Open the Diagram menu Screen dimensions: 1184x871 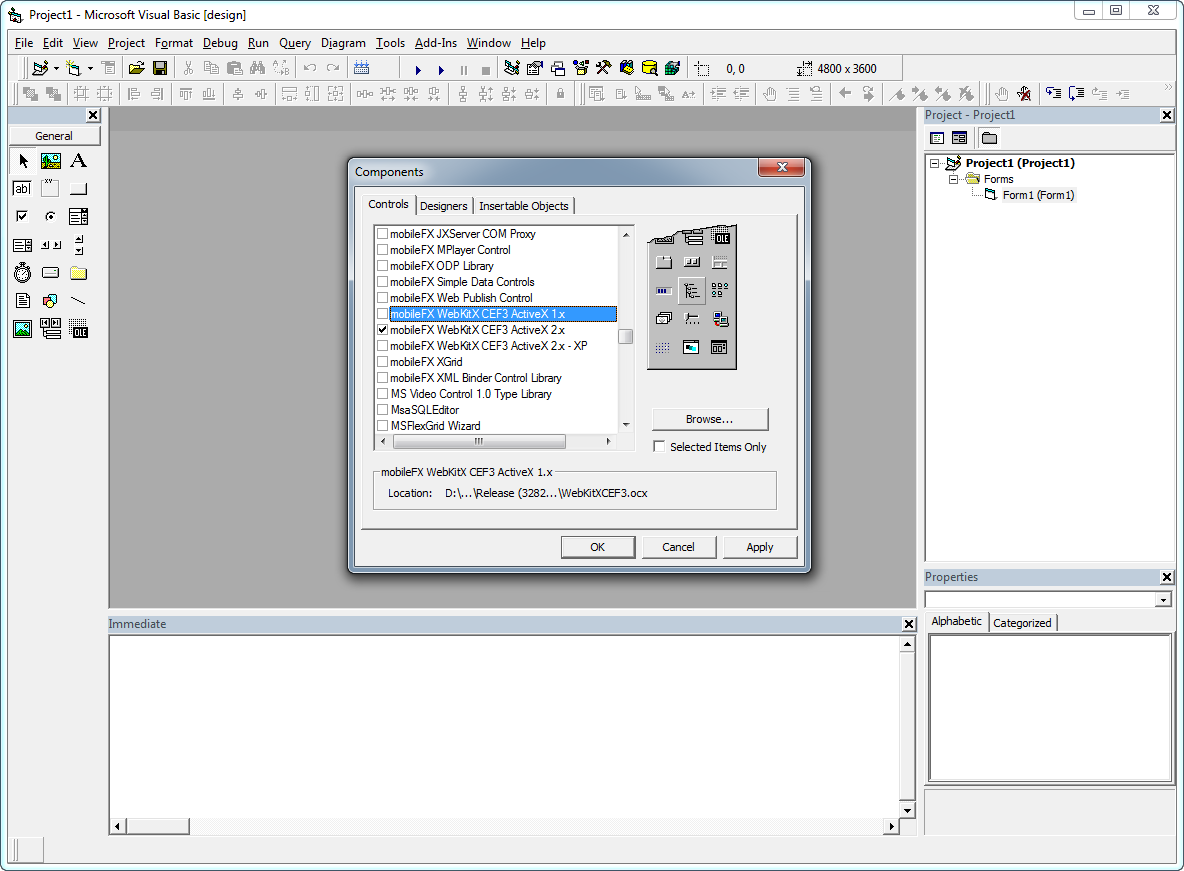pyautogui.click(x=343, y=43)
